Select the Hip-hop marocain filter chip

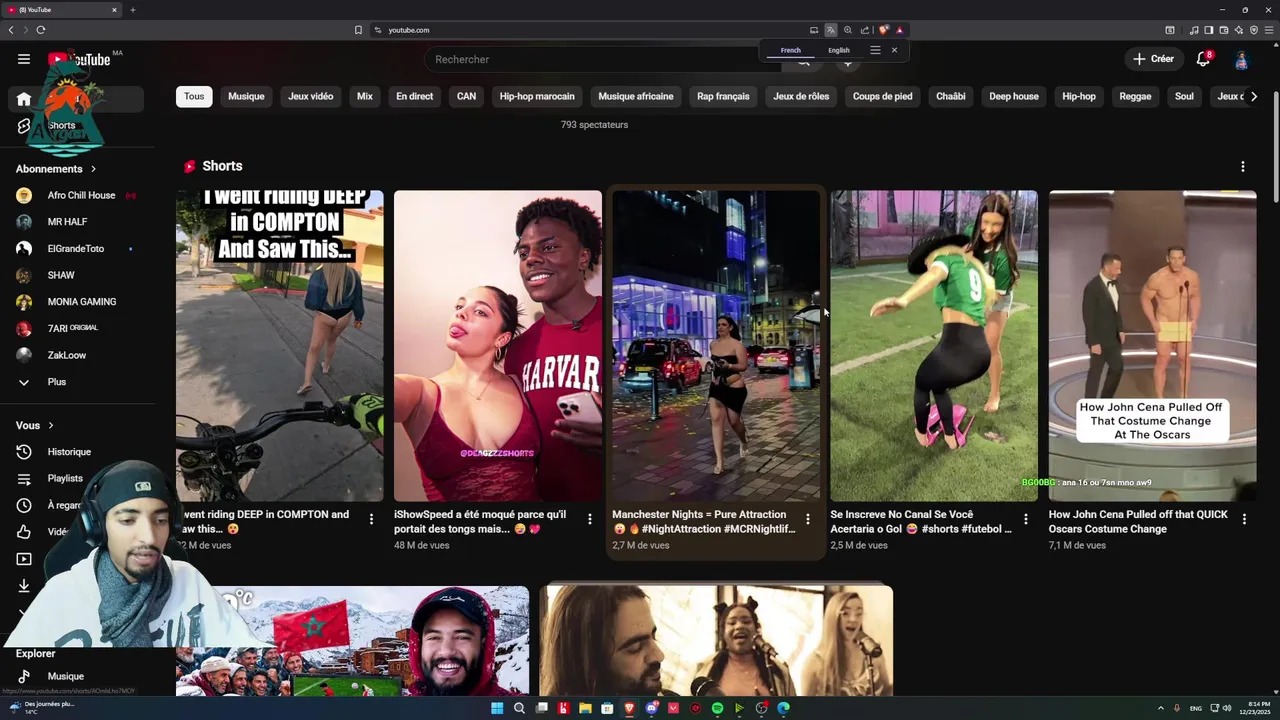[x=537, y=96]
